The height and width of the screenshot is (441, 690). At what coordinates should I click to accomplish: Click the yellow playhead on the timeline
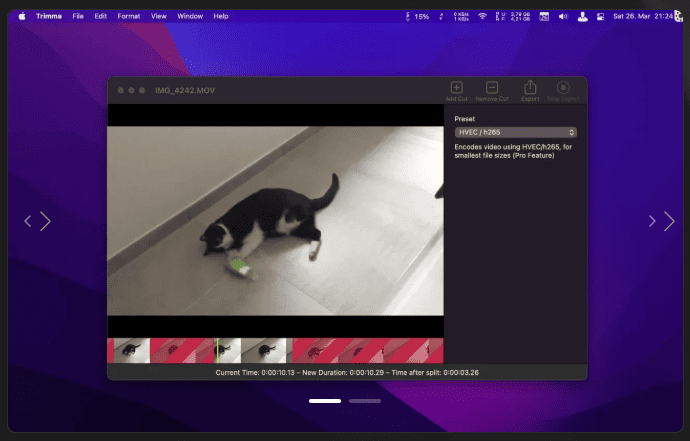coord(217,350)
